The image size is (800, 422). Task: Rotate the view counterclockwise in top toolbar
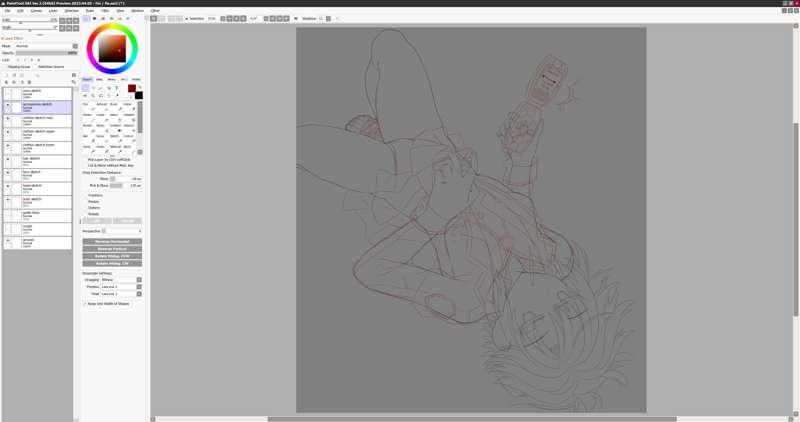tap(272, 18)
